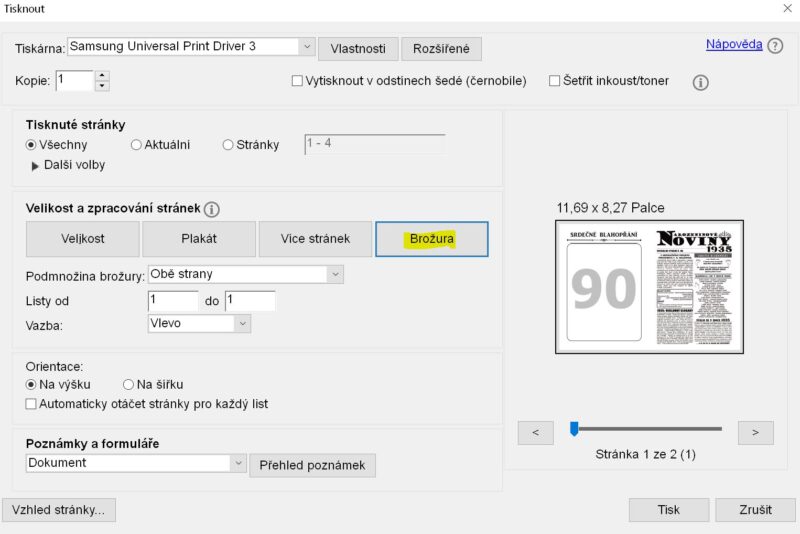
Task: Select the Na šířku orientation radio button
Action: [x=129, y=385]
